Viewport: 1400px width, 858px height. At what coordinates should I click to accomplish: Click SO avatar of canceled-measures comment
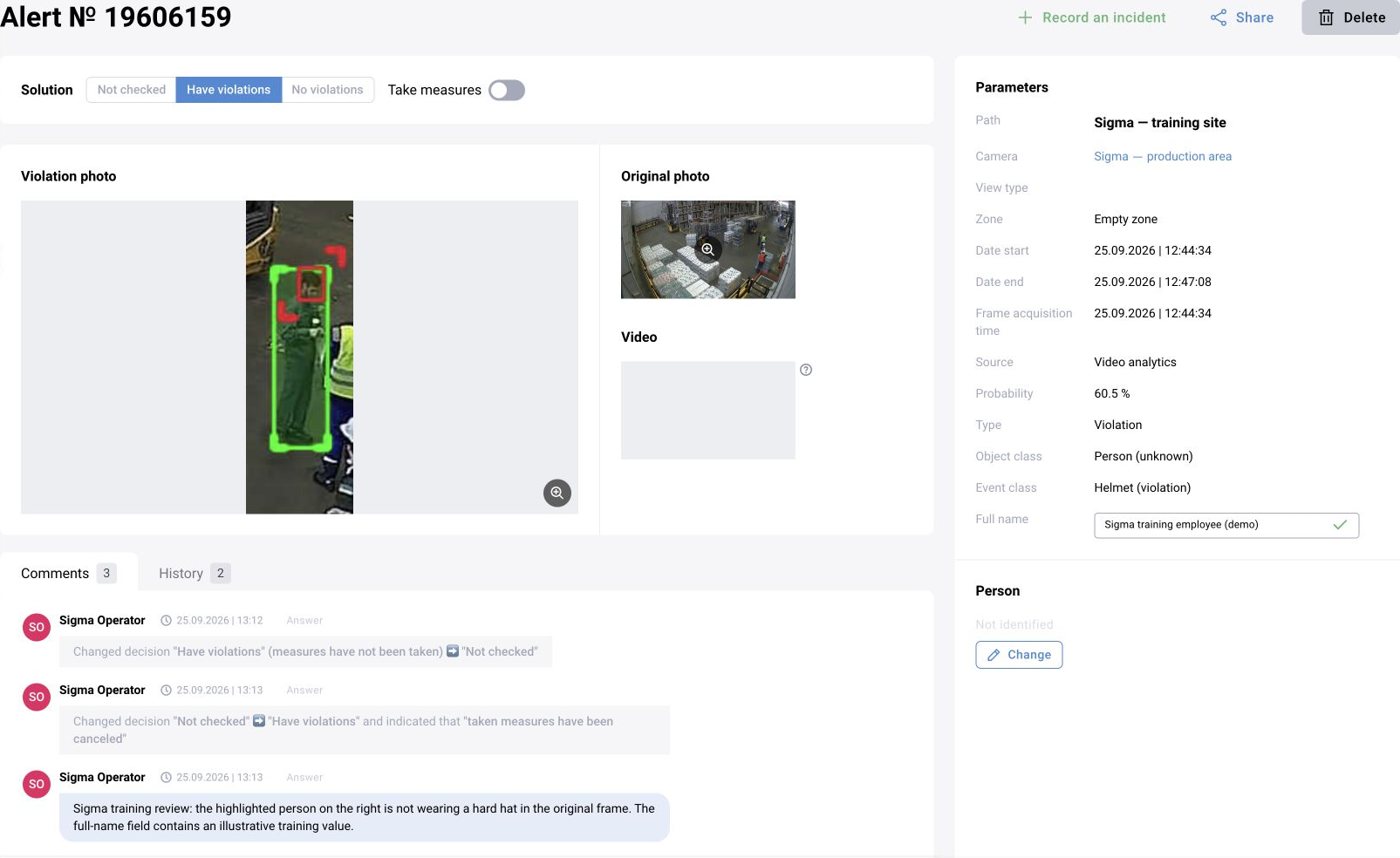point(37,697)
